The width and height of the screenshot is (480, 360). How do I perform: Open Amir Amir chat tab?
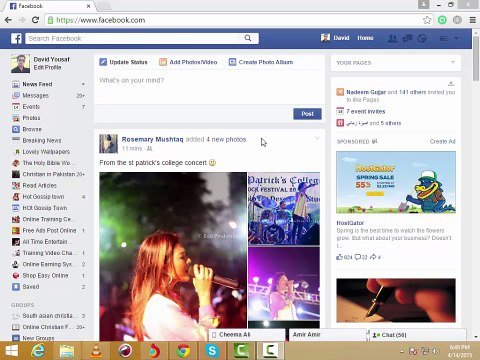click(x=328, y=335)
